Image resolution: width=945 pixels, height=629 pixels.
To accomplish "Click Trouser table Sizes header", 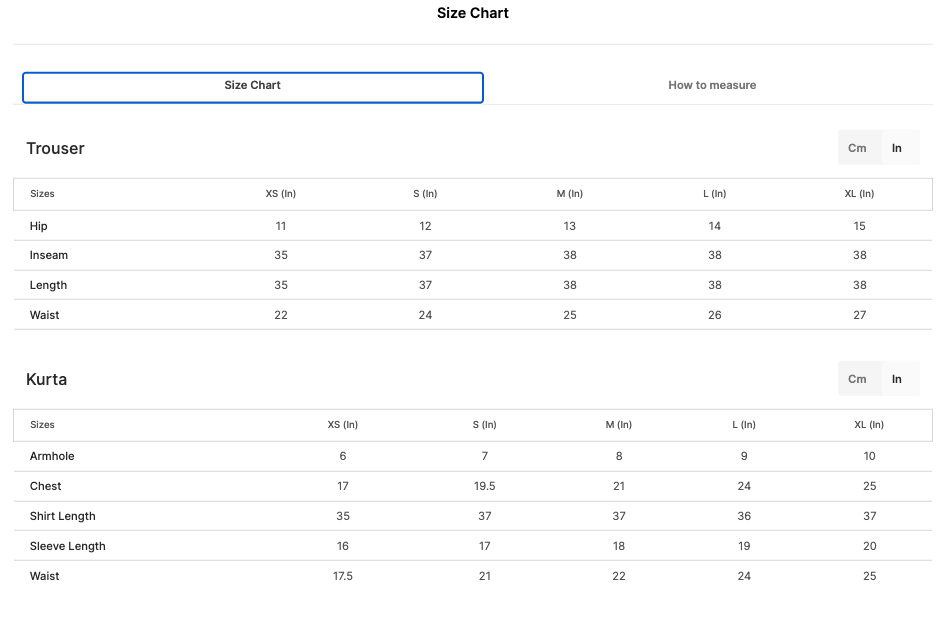I will (42, 193).
